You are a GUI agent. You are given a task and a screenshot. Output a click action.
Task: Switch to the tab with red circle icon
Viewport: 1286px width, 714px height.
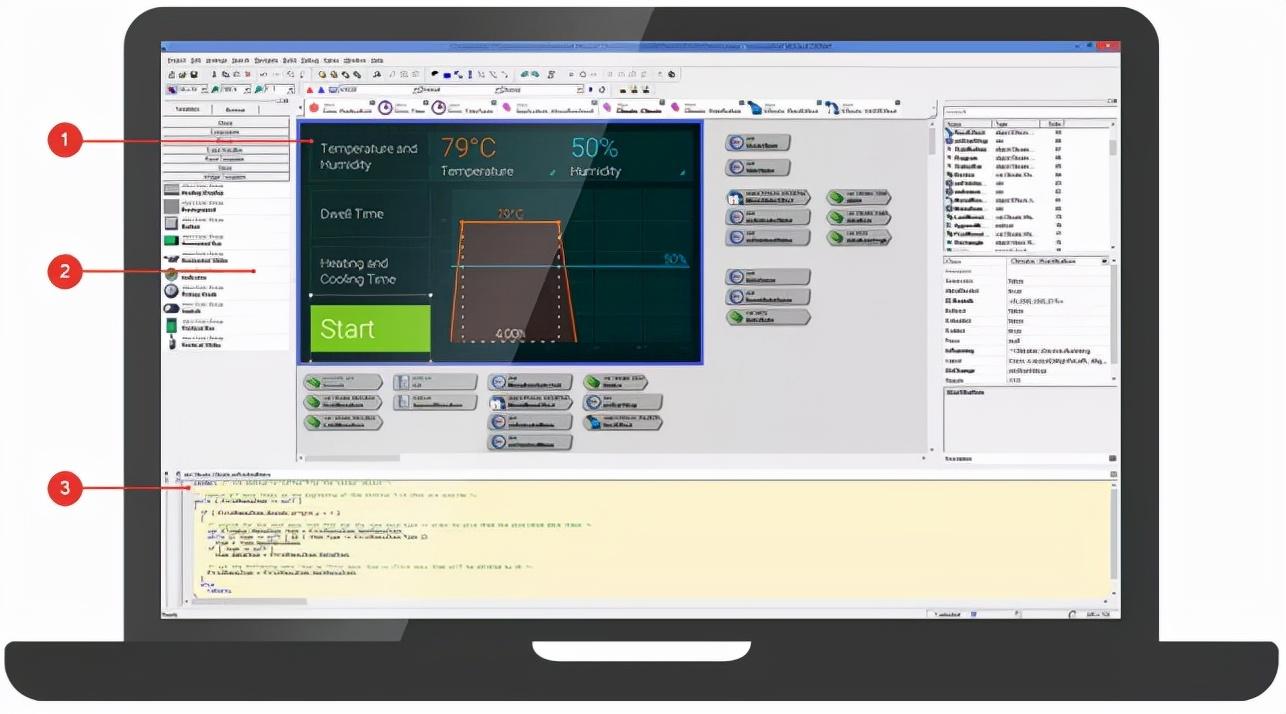coord(340,108)
